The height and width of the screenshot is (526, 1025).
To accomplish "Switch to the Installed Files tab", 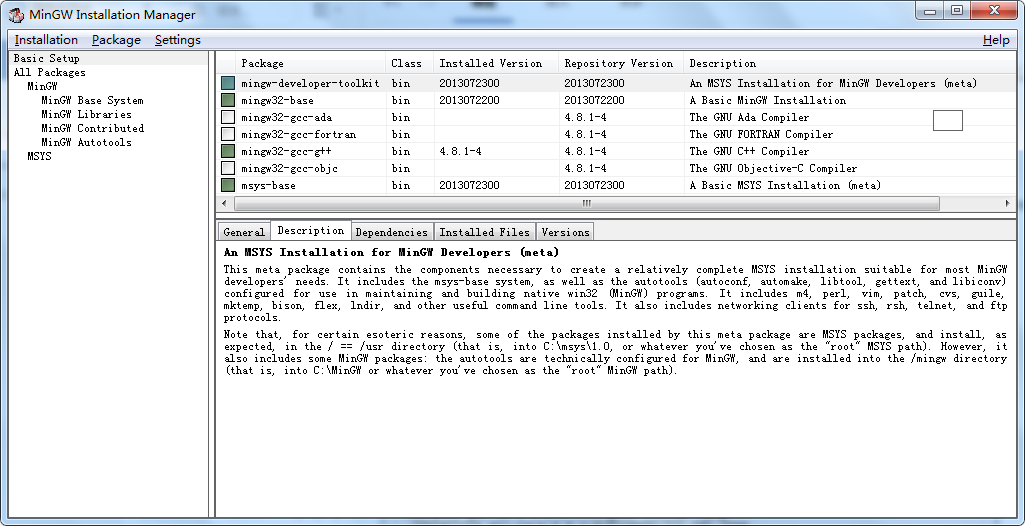I will tap(484, 232).
